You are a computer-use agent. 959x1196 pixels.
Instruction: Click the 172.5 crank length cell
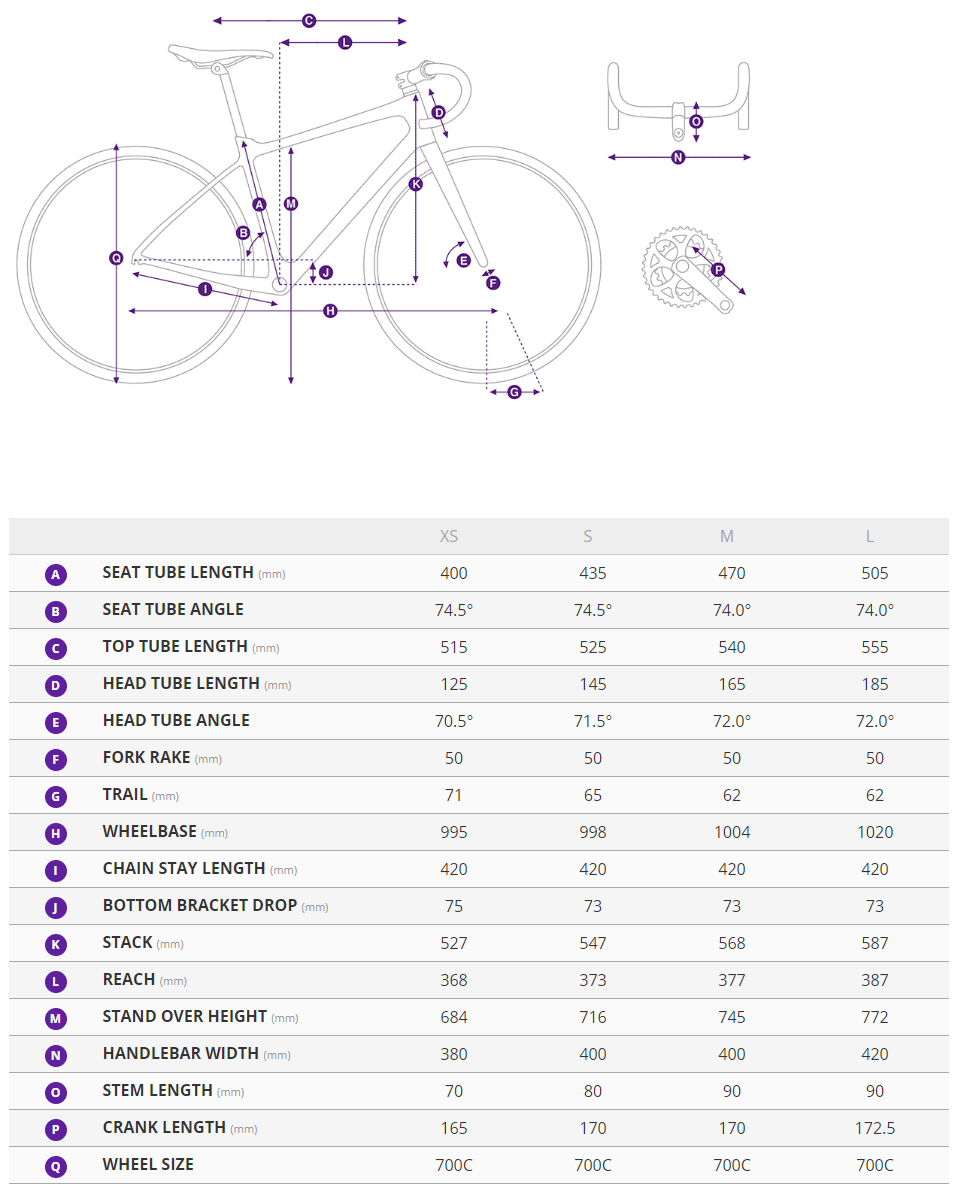click(875, 1128)
